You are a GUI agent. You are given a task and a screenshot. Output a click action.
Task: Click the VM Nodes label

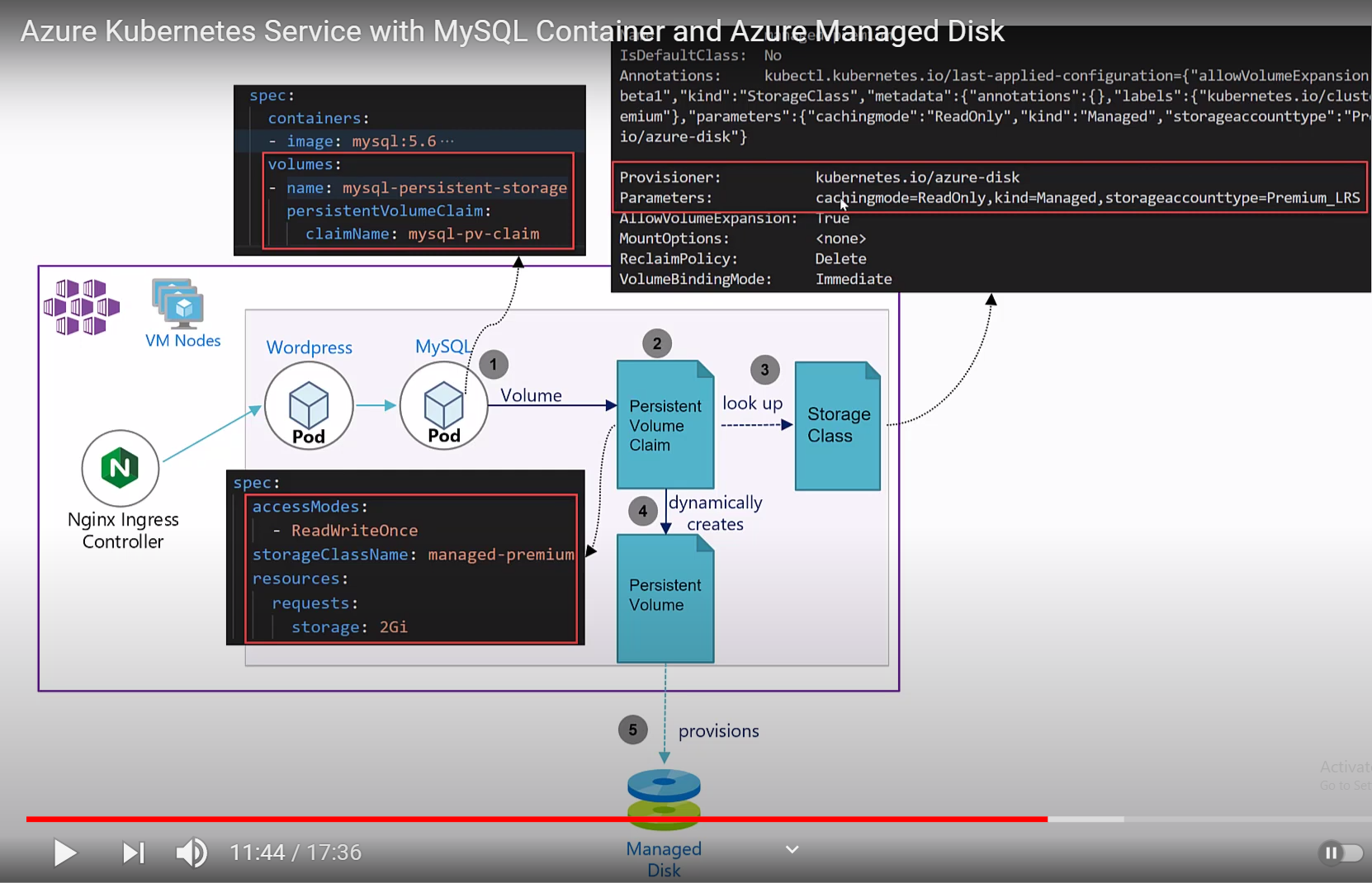point(183,341)
